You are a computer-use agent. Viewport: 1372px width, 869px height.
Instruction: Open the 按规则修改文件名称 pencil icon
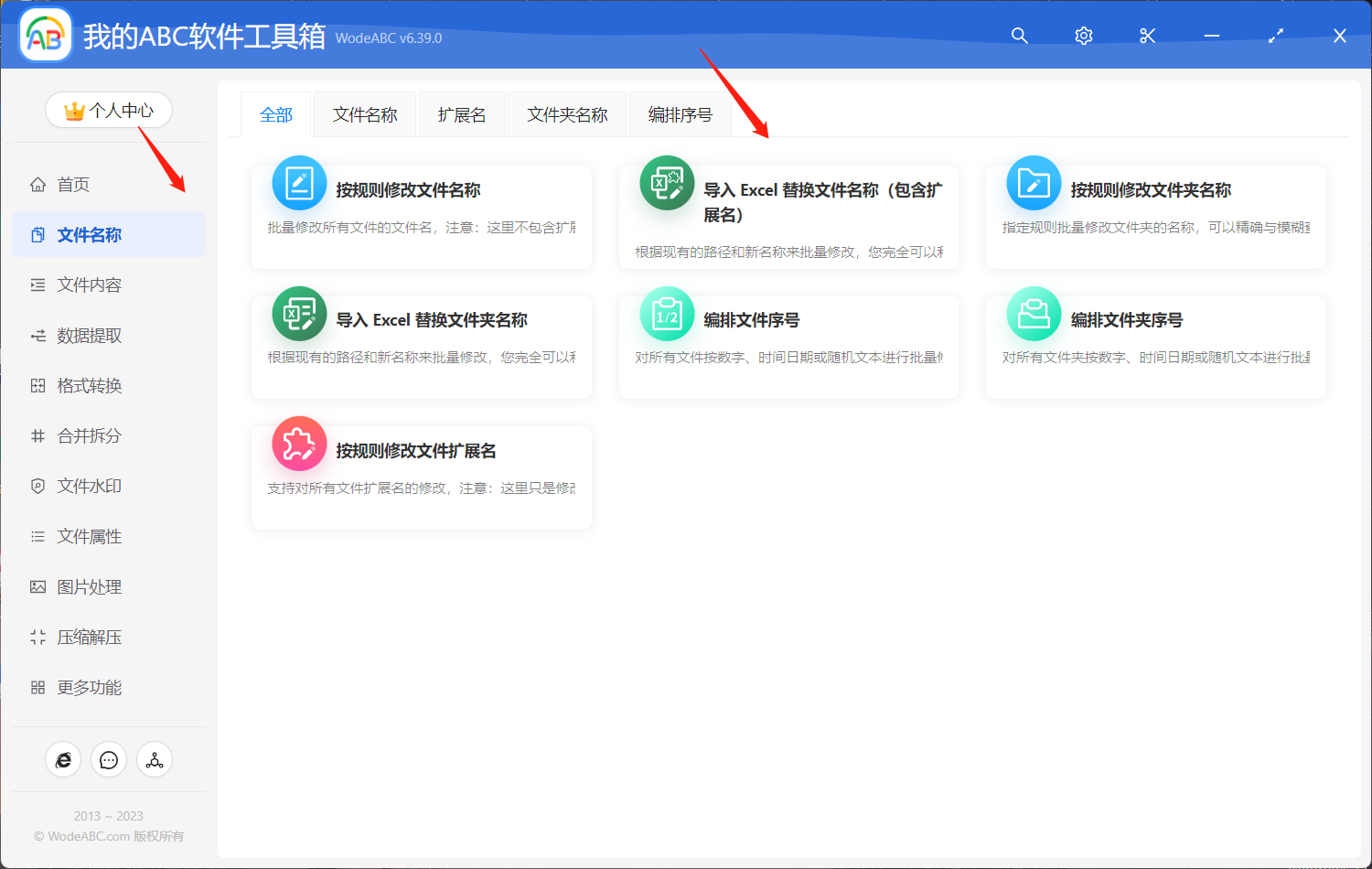point(299,183)
